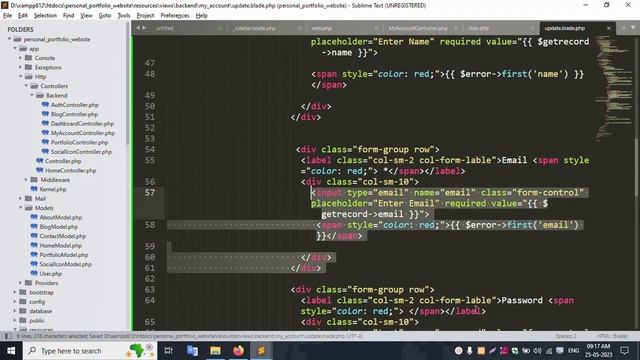Image resolution: width=640 pixels, height=360 pixels.
Task: Open SocialIconController.php file
Action: point(81,152)
